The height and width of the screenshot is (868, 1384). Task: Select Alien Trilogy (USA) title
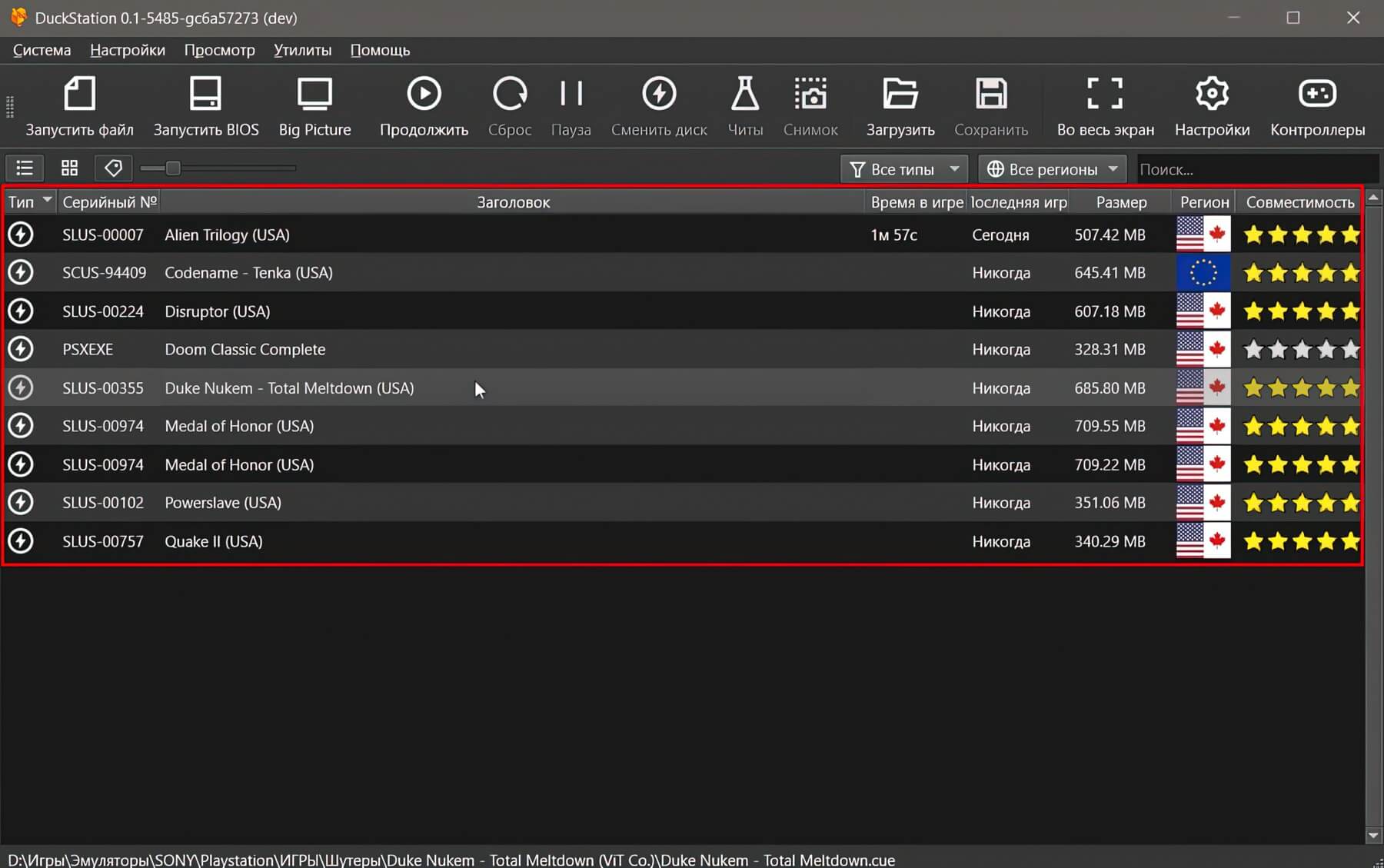pos(227,235)
